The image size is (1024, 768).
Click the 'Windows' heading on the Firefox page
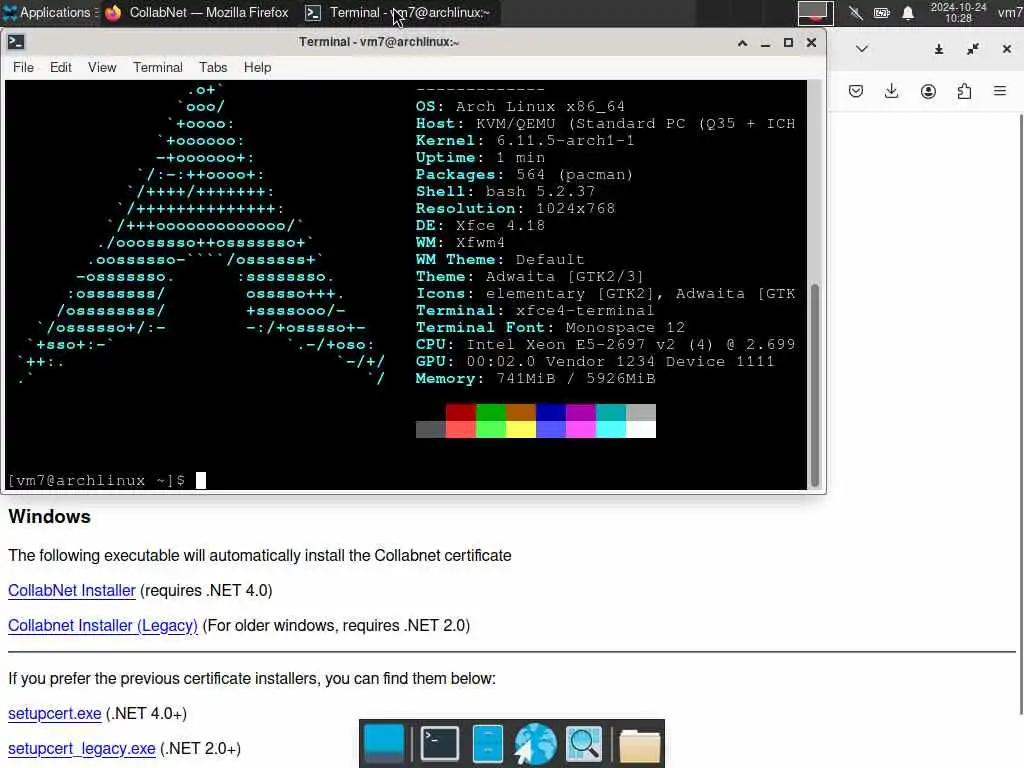click(50, 517)
